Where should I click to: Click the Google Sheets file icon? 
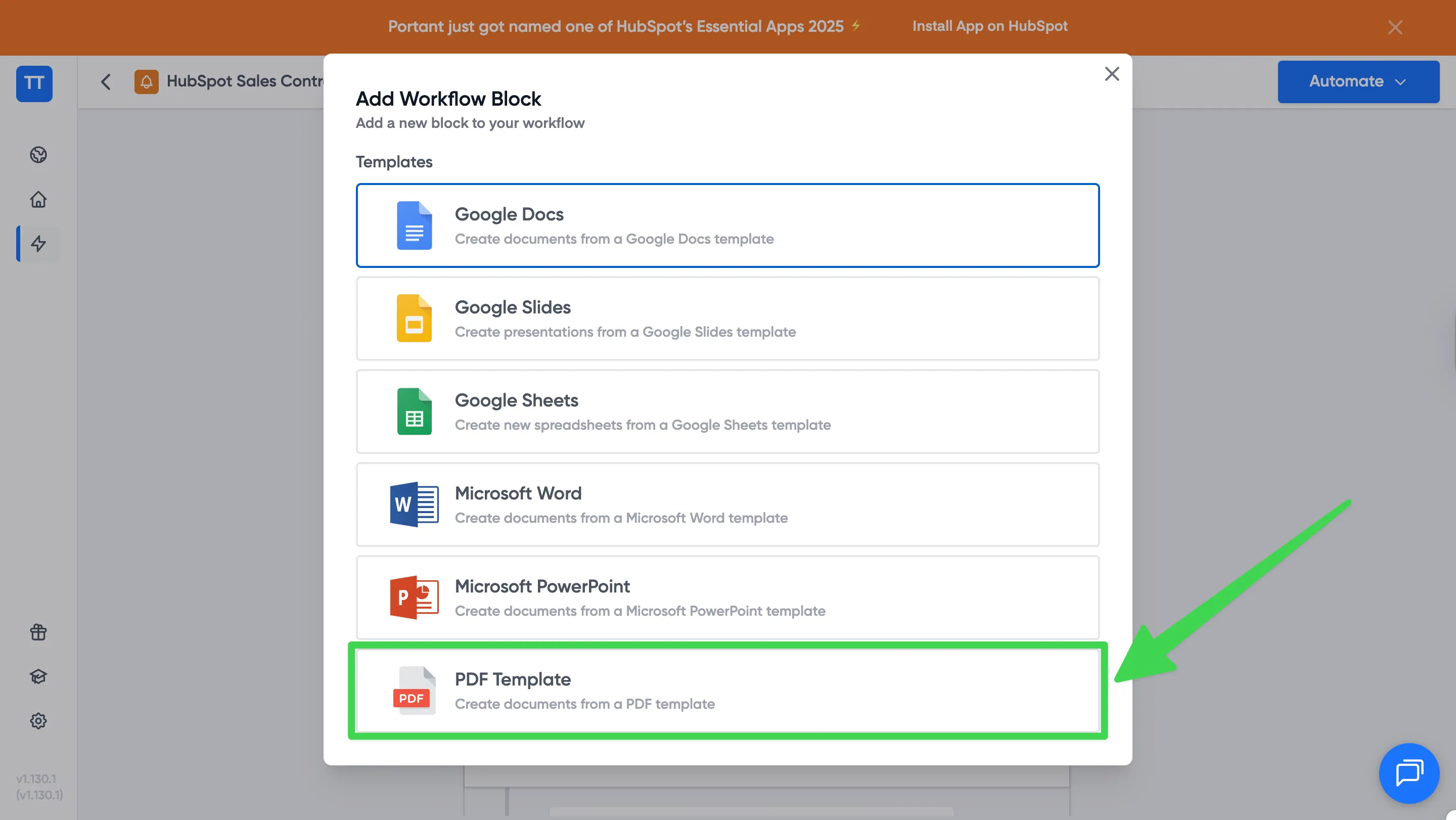(415, 412)
